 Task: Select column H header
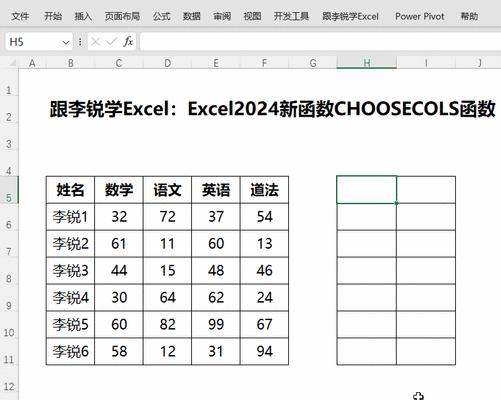pos(367,63)
